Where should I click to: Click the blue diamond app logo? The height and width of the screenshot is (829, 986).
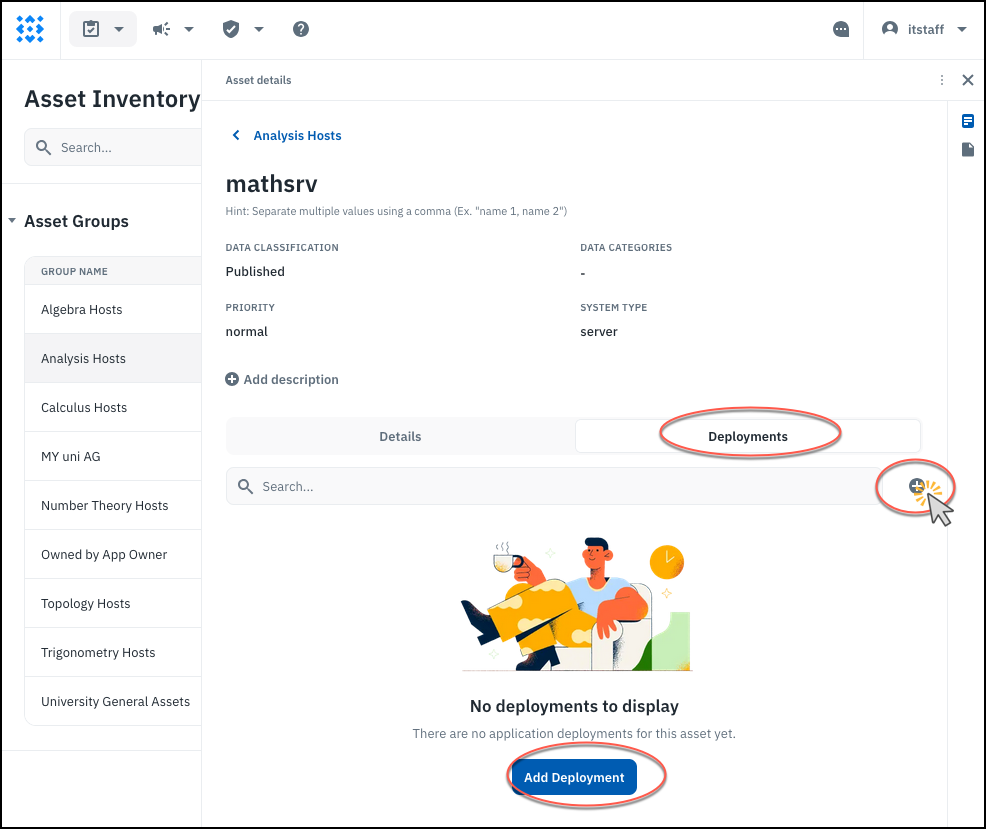pos(30,29)
